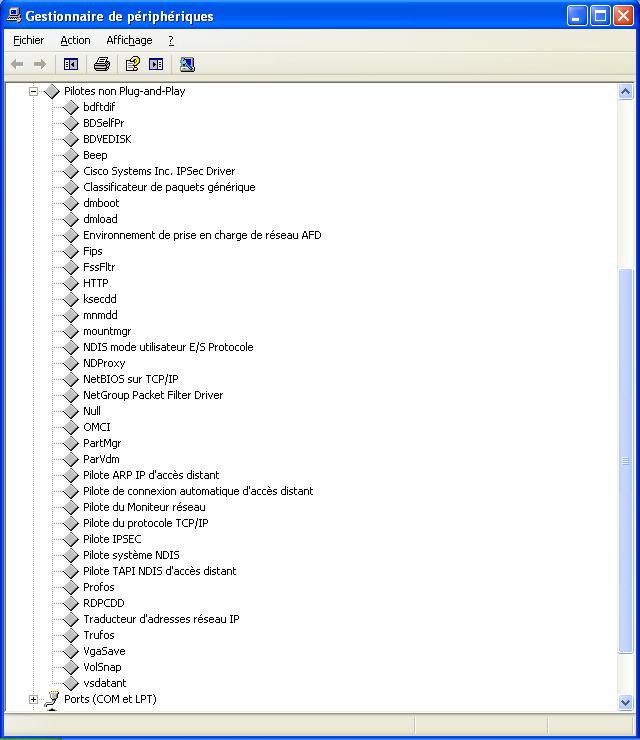Select the BDSelfPr driver entry
This screenshot has width=640, height=740.
pyautogui.click(x=103, y=123)
